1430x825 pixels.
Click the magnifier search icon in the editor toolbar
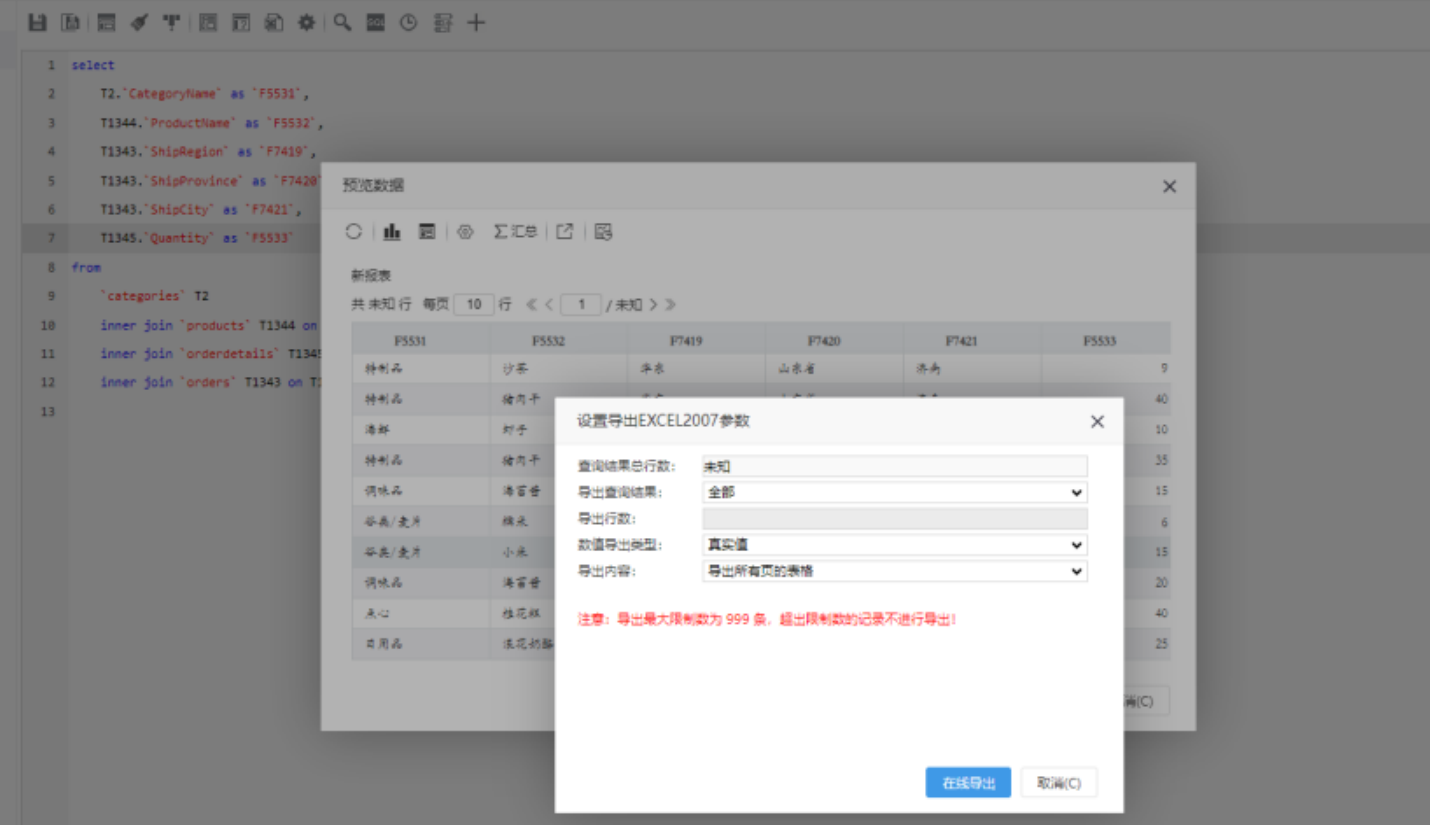[342, 22]
